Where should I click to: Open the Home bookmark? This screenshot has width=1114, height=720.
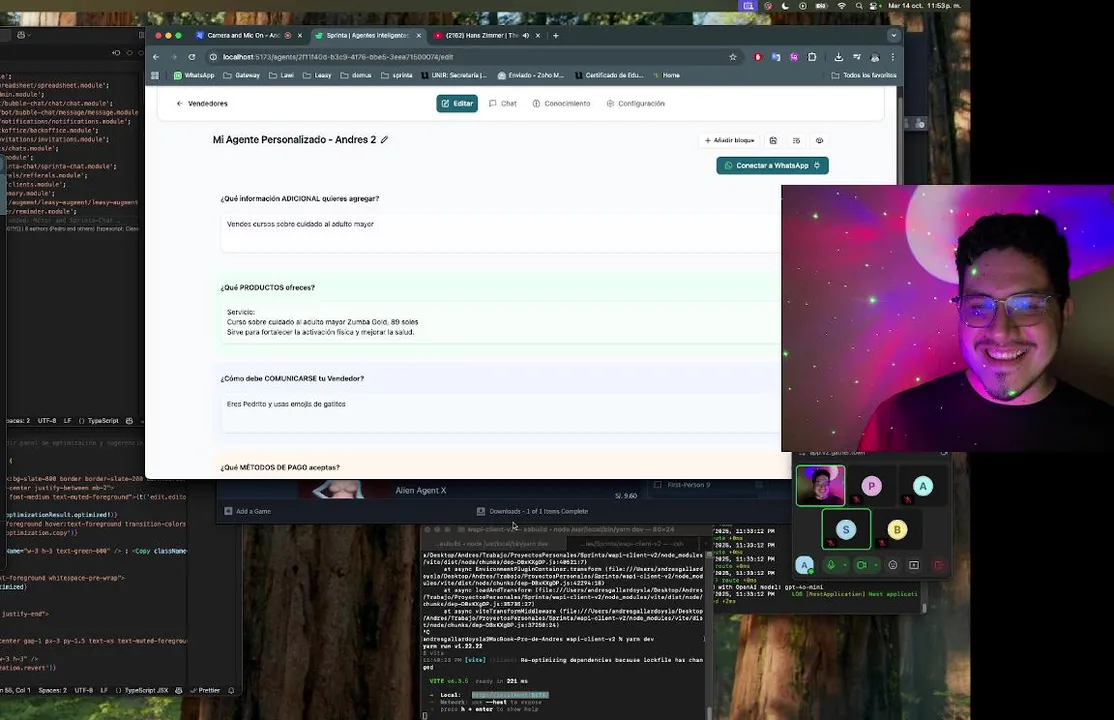666,75
